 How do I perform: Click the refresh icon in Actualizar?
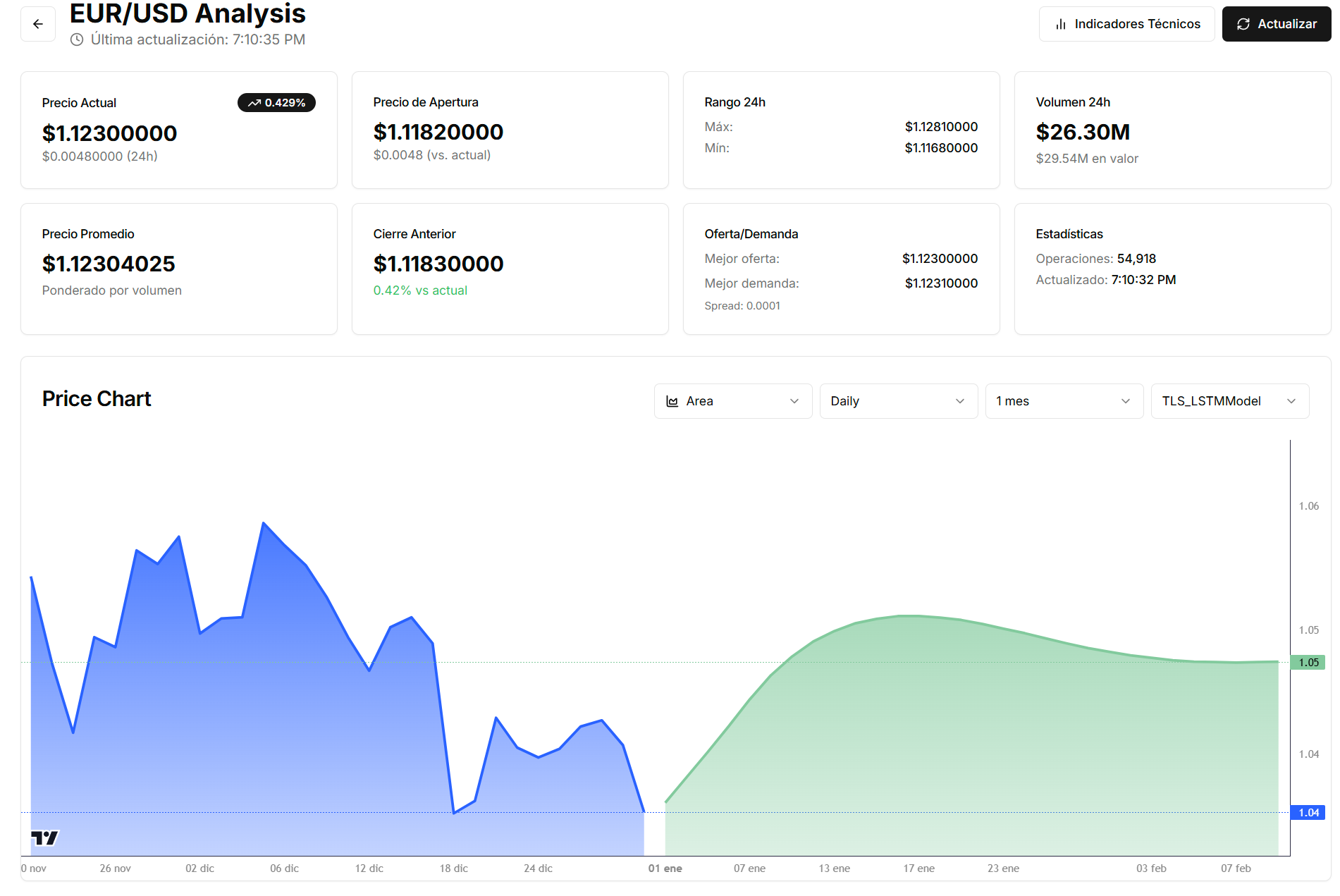(x=1243, y=24)
